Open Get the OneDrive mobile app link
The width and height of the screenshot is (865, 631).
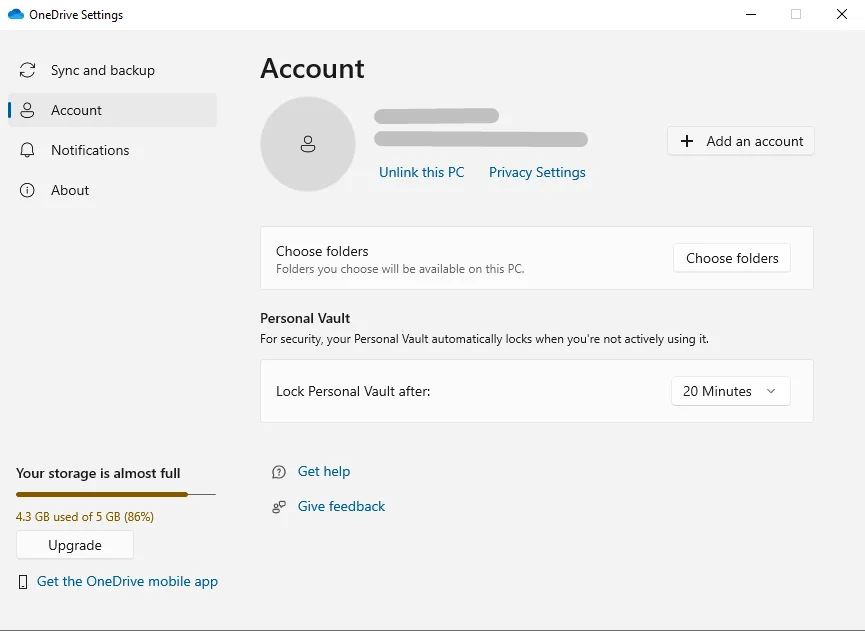[127, 581]
